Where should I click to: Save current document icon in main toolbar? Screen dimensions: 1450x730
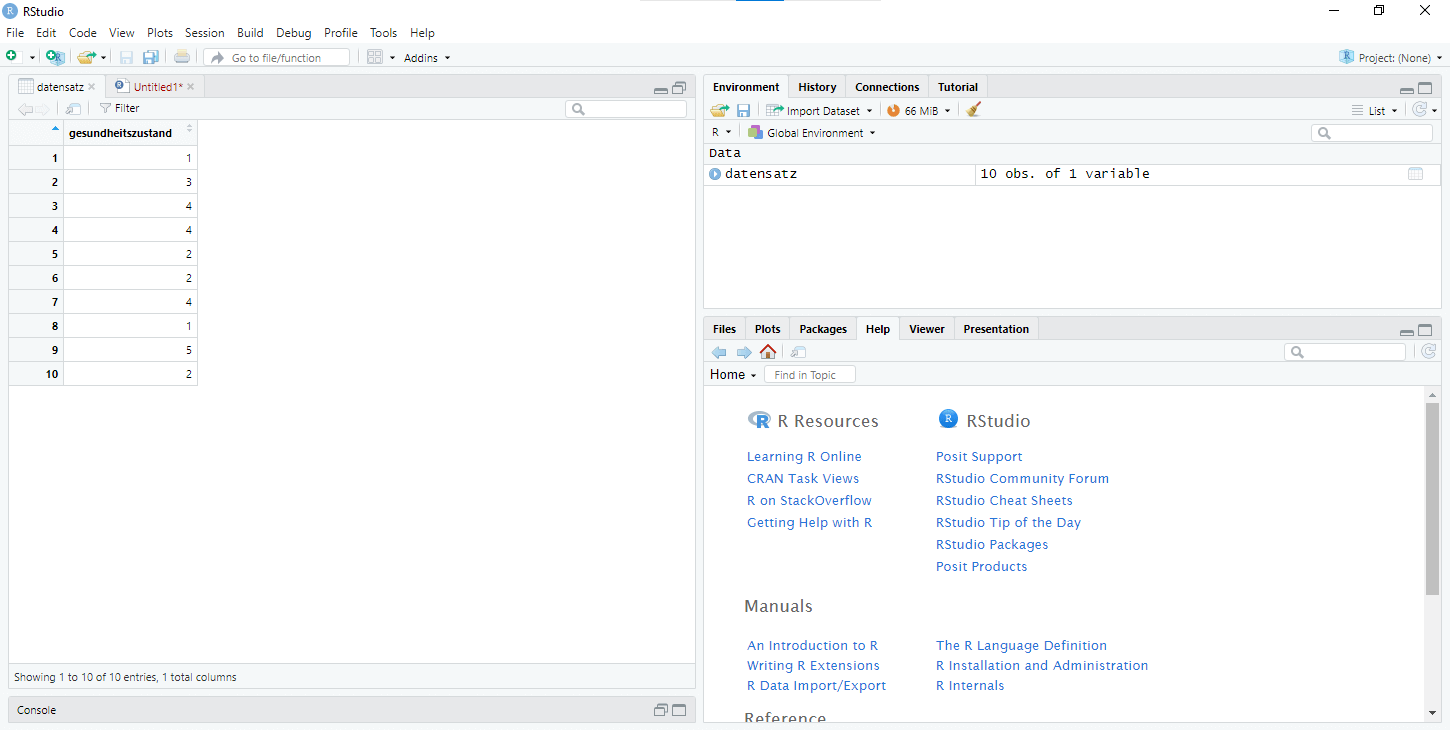click(127, 57)
